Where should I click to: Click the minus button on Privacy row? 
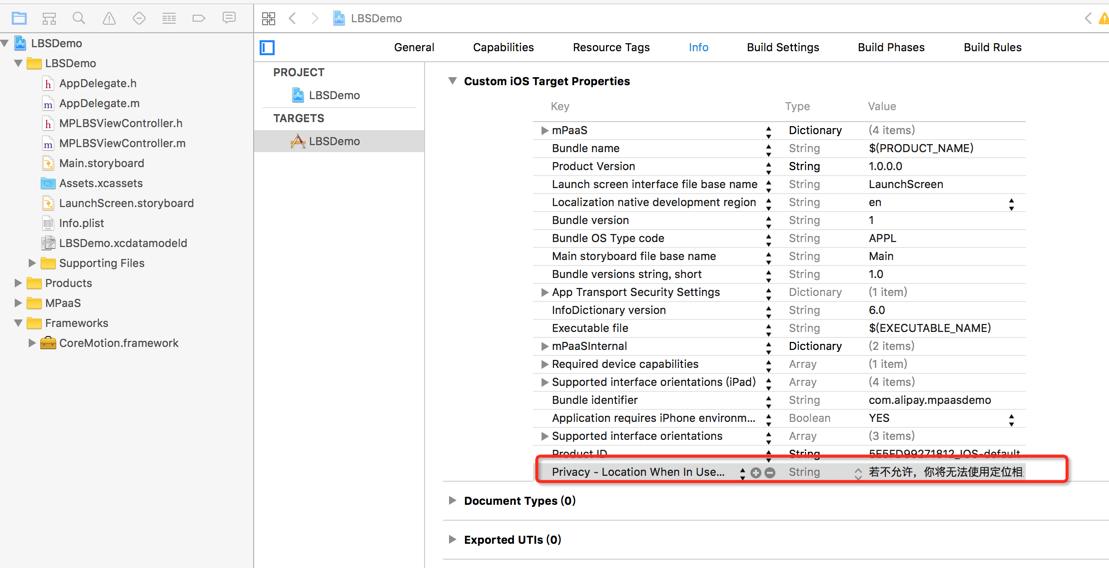pos(770,473)
